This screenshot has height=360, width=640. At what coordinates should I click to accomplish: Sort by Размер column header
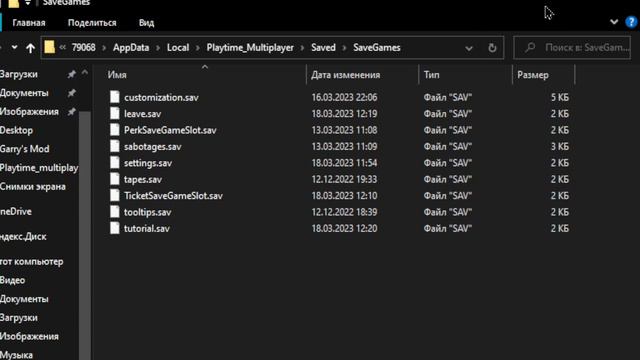coord(533,75)
